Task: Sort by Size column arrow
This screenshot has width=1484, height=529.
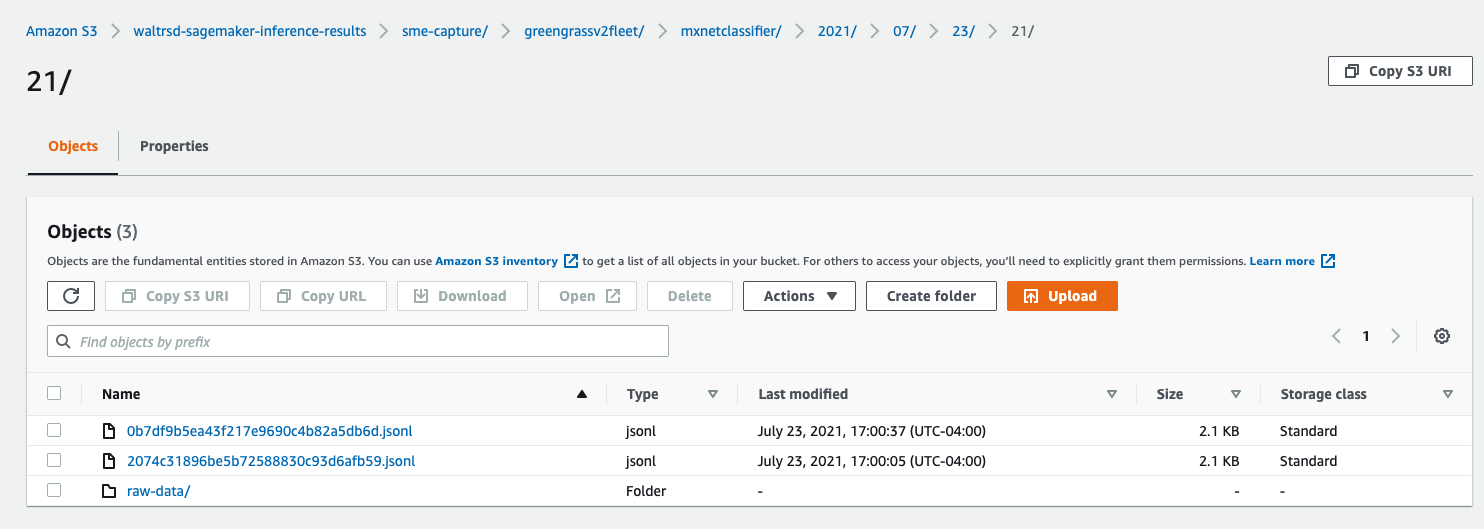Action: (1236, 394)
